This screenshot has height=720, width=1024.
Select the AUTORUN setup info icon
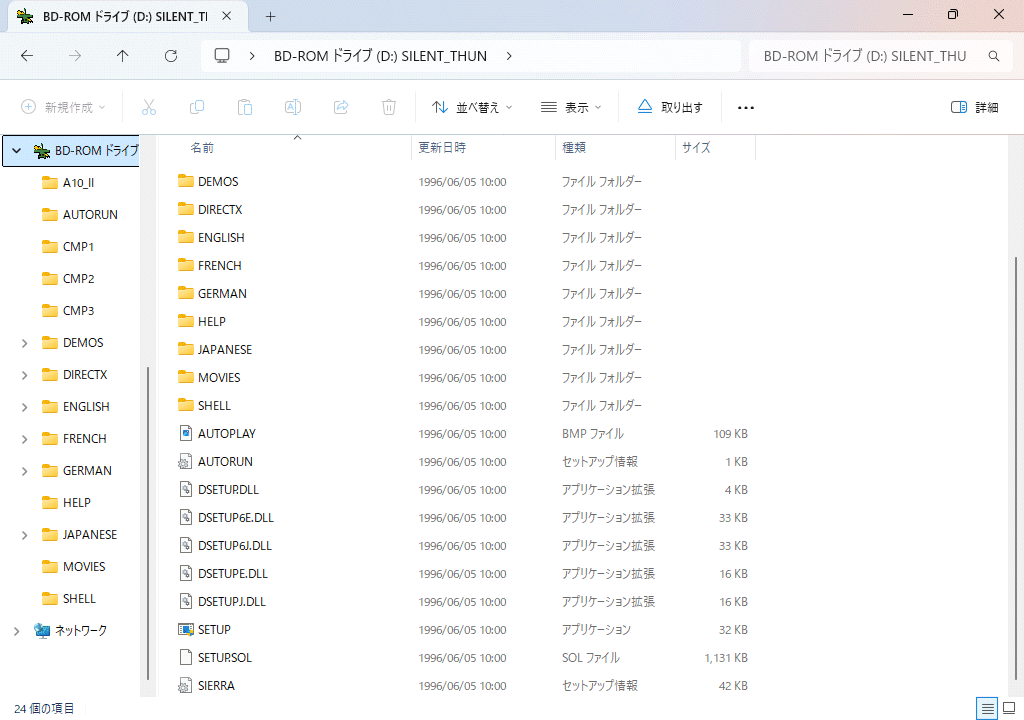coord(185,461)
